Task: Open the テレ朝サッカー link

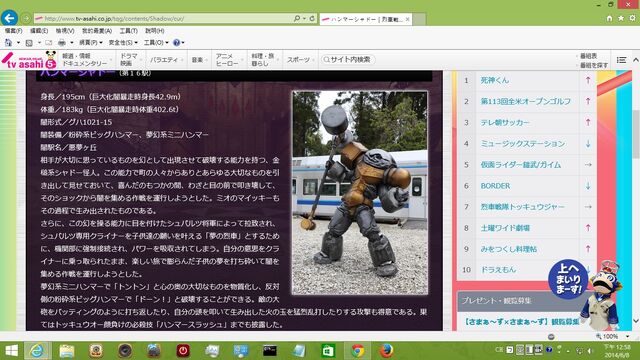Action: 505,122
